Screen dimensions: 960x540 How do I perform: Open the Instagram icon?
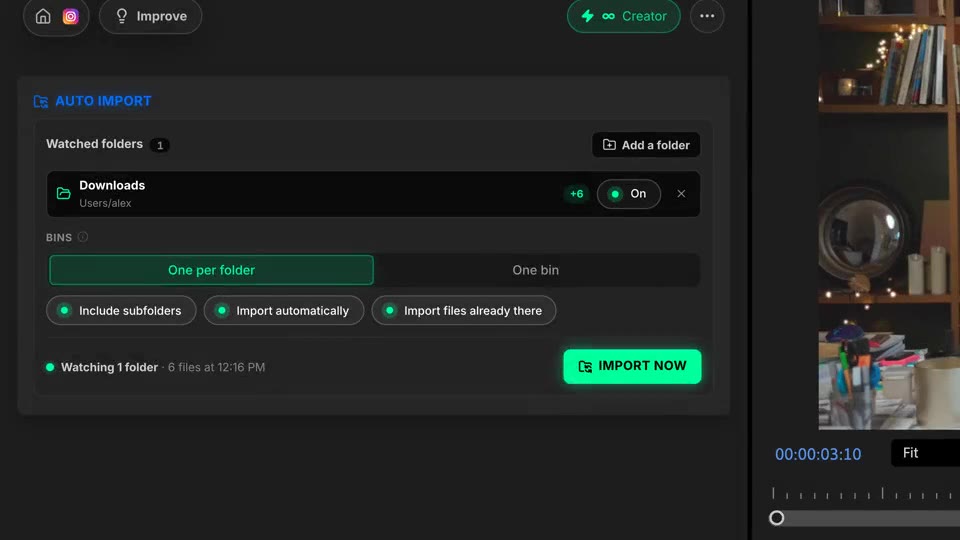tap(70, 16)
